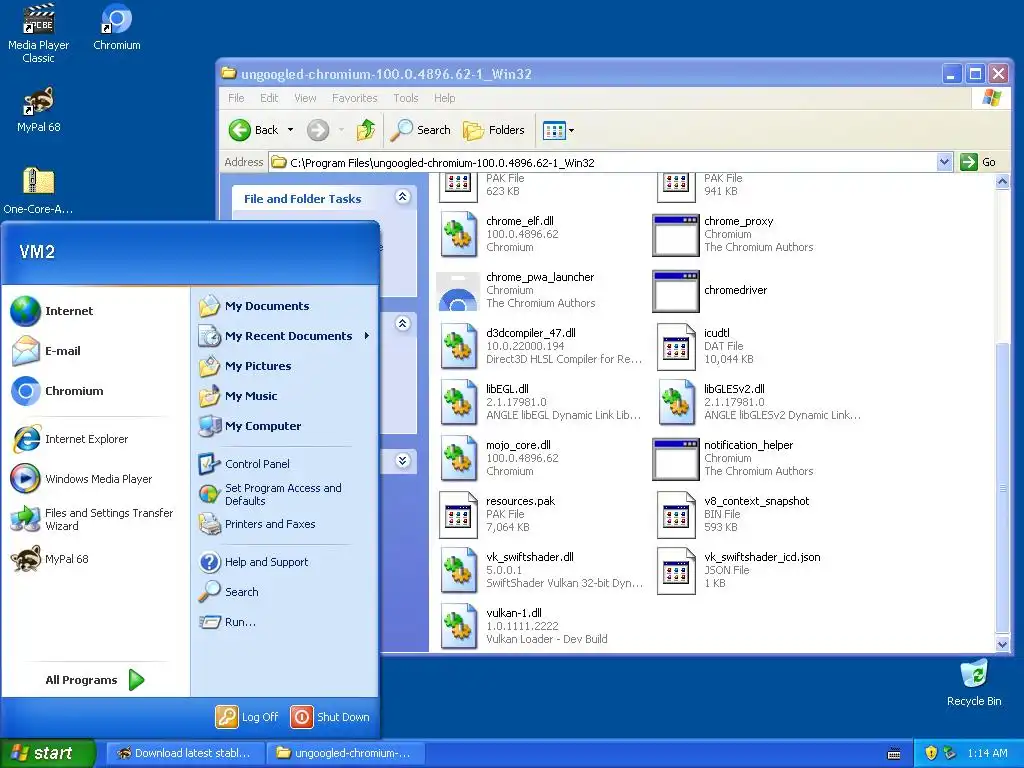Image resolution: width=1024 pixels, height=768 pixels.
Task: Open MyPal 68 desktop shortcut
Action: click(x=39, y=110)
